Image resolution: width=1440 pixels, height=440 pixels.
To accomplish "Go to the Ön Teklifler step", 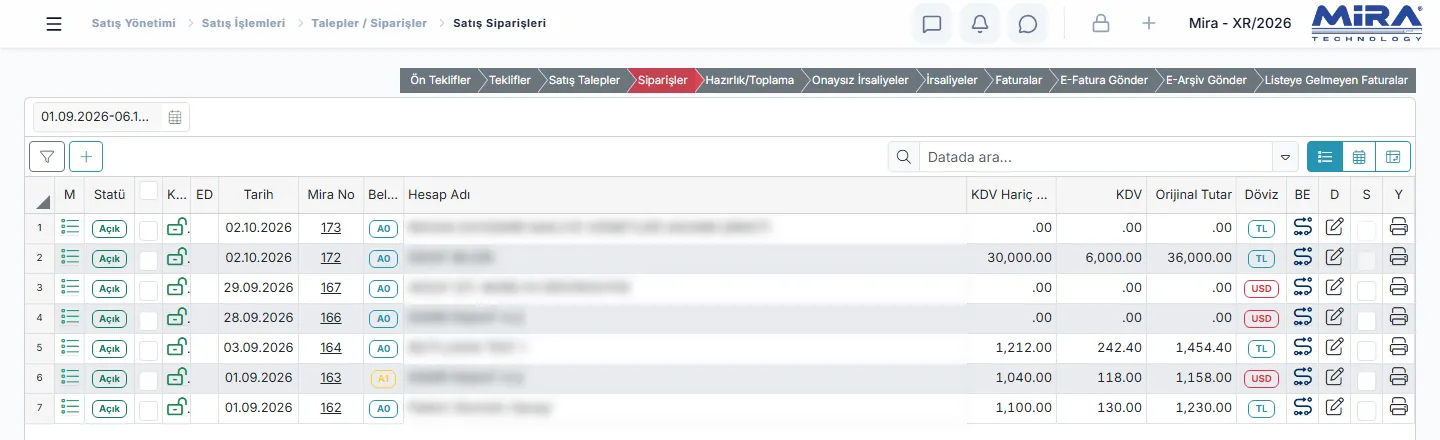I will pyautogui.click(x=440, y=80).
